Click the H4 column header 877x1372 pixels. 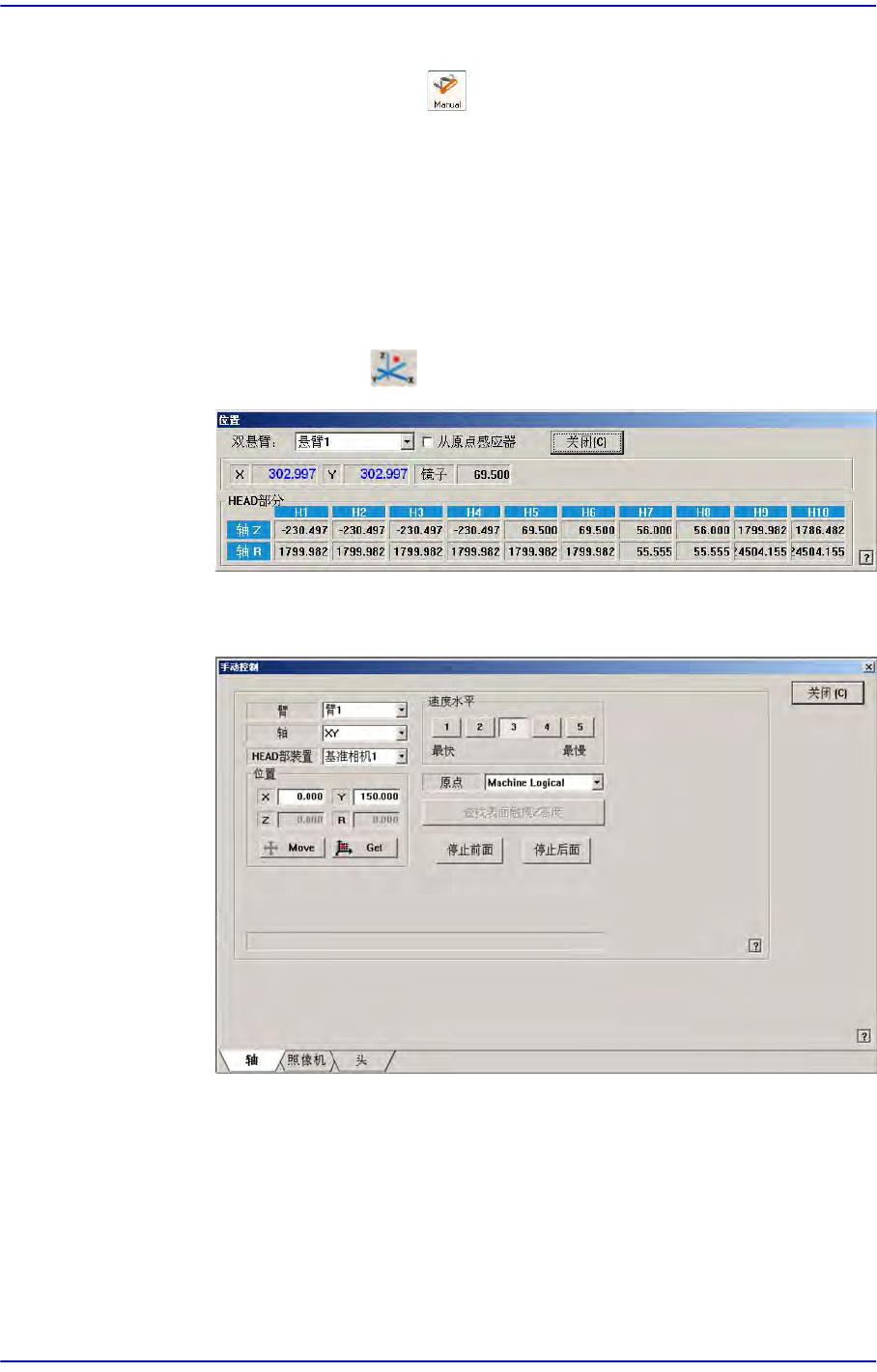coord(474,512)
